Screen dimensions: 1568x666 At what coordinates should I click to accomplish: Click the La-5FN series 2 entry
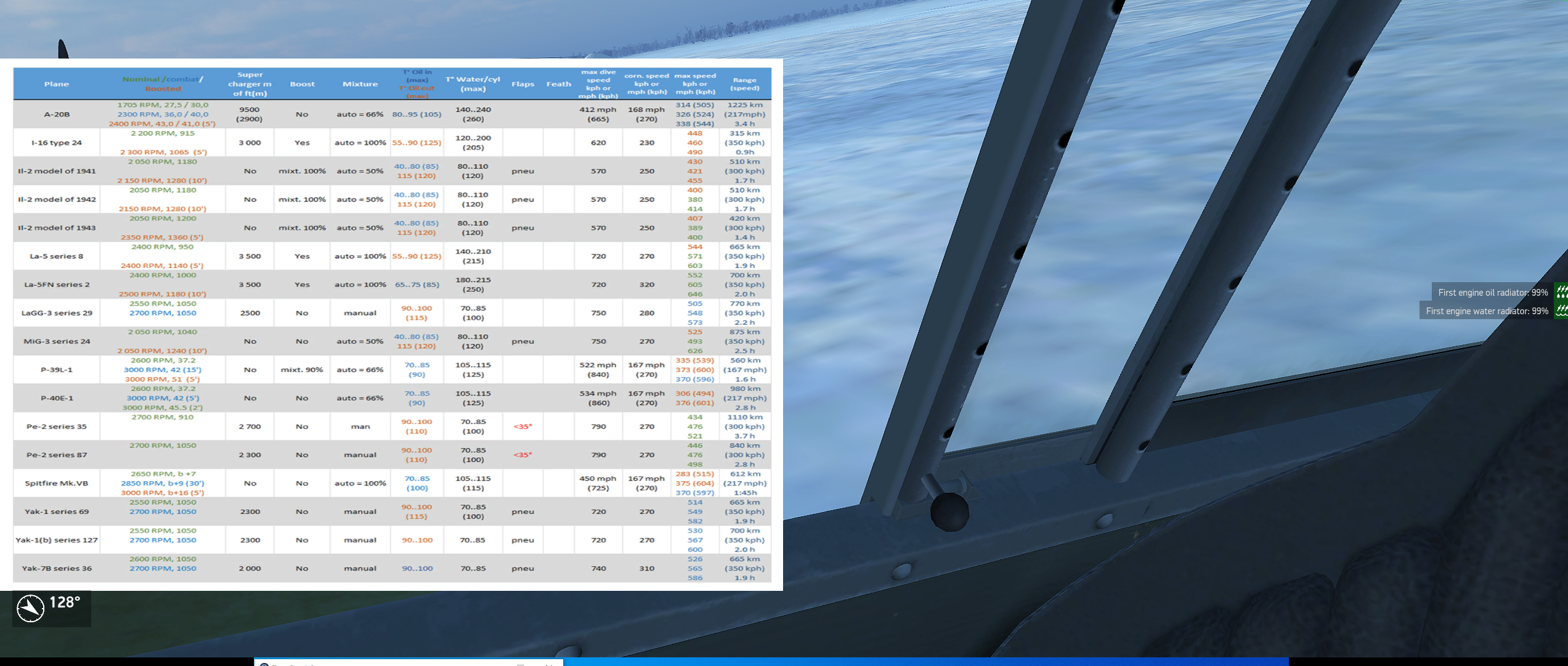(57, 285)
